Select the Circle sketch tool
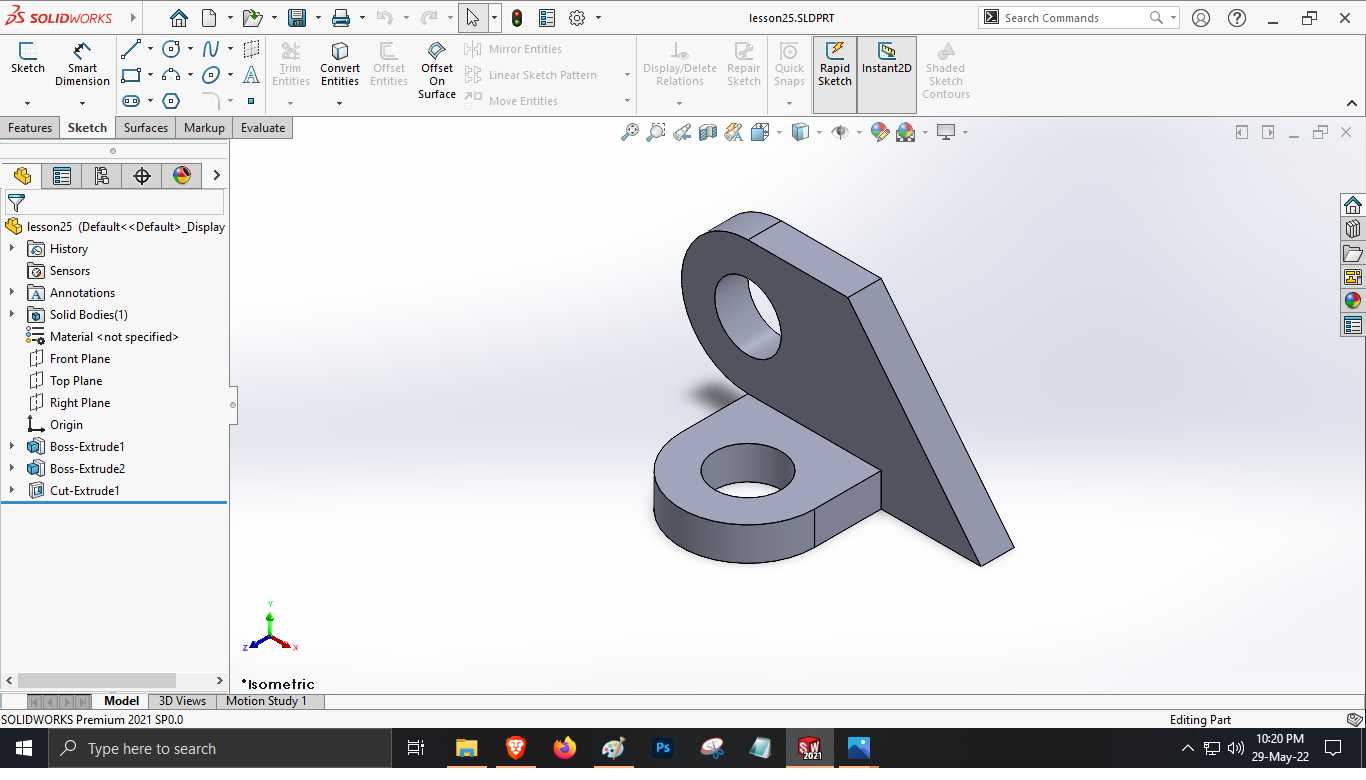The height and width of the screenshot is (780, 1366). pyautogui.click(x=171, y=49)
